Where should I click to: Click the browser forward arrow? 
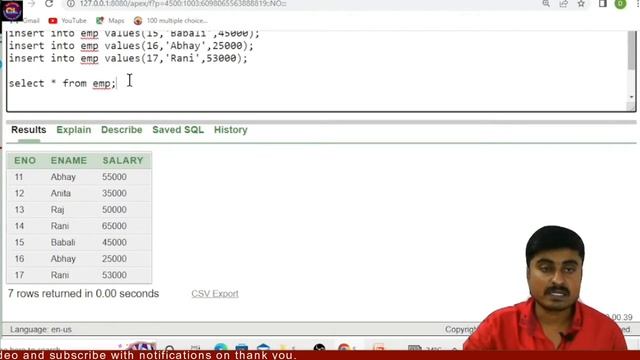pos(32,4)
